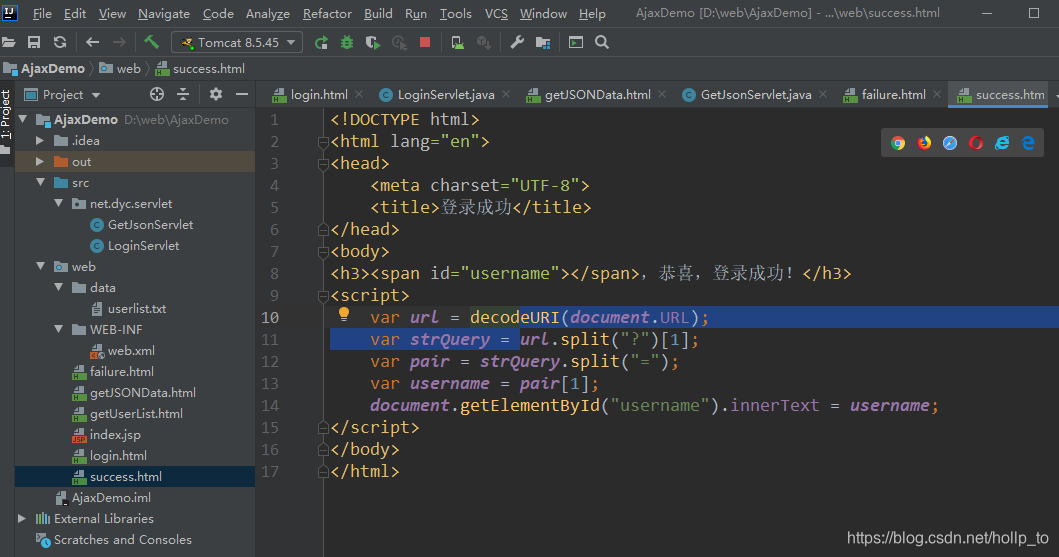The width and height of the screenshot is (1059, 557).
Task: Open page in Internet Explorer
Action: click(x=1002, y=143)
